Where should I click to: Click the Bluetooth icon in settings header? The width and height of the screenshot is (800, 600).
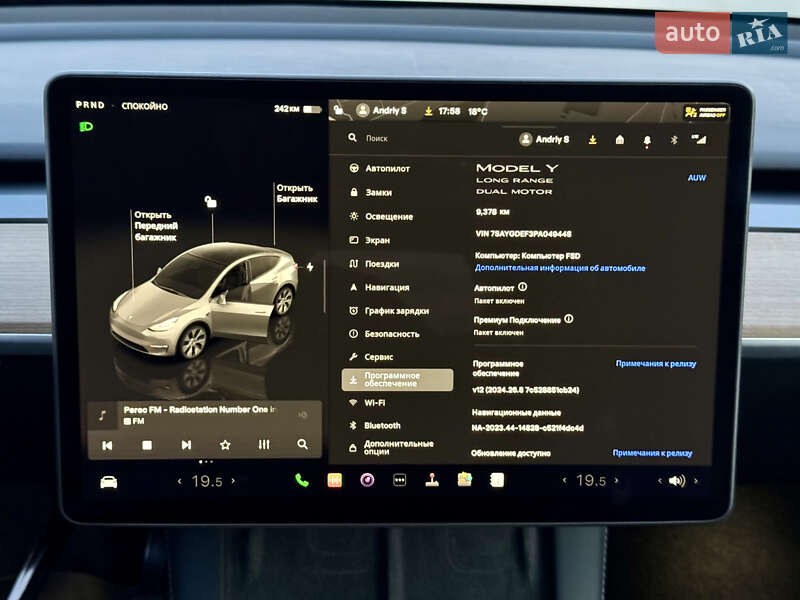(674, 140)
